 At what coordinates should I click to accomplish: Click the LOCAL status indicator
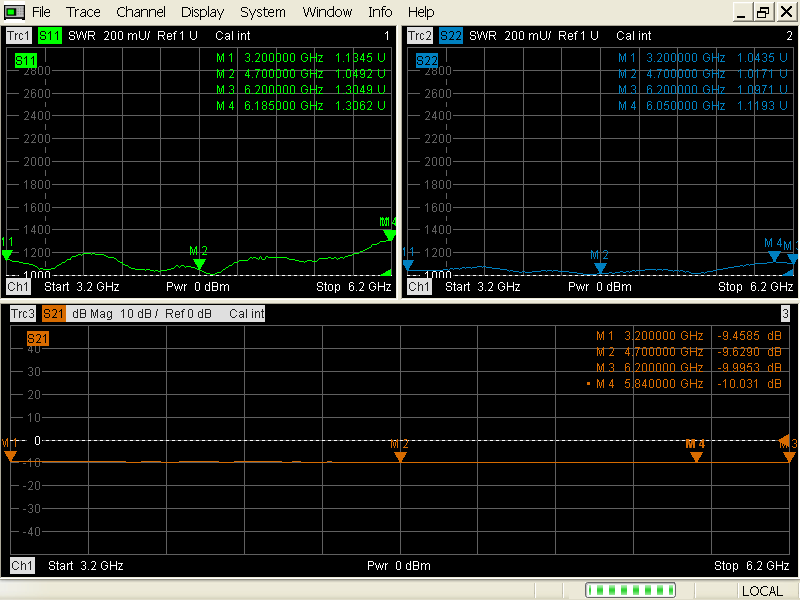pyautogui.click(x=762, y=590)
